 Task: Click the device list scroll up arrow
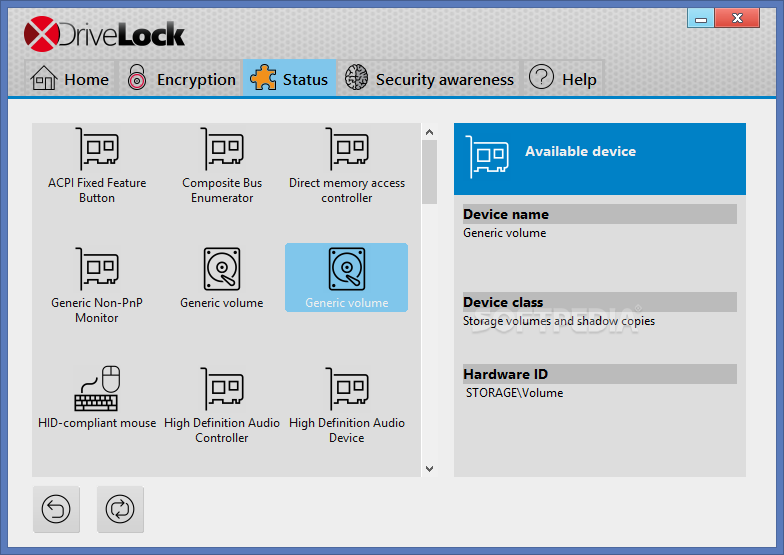point(429,132)
